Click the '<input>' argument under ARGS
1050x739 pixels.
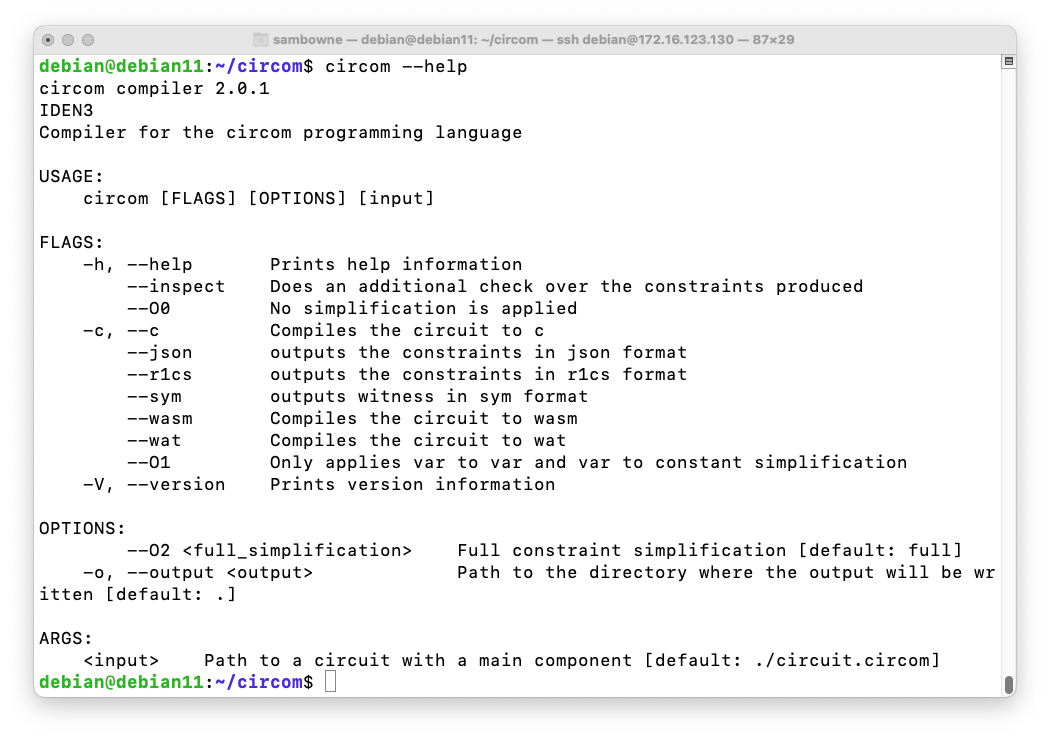(x=121, y=660)
